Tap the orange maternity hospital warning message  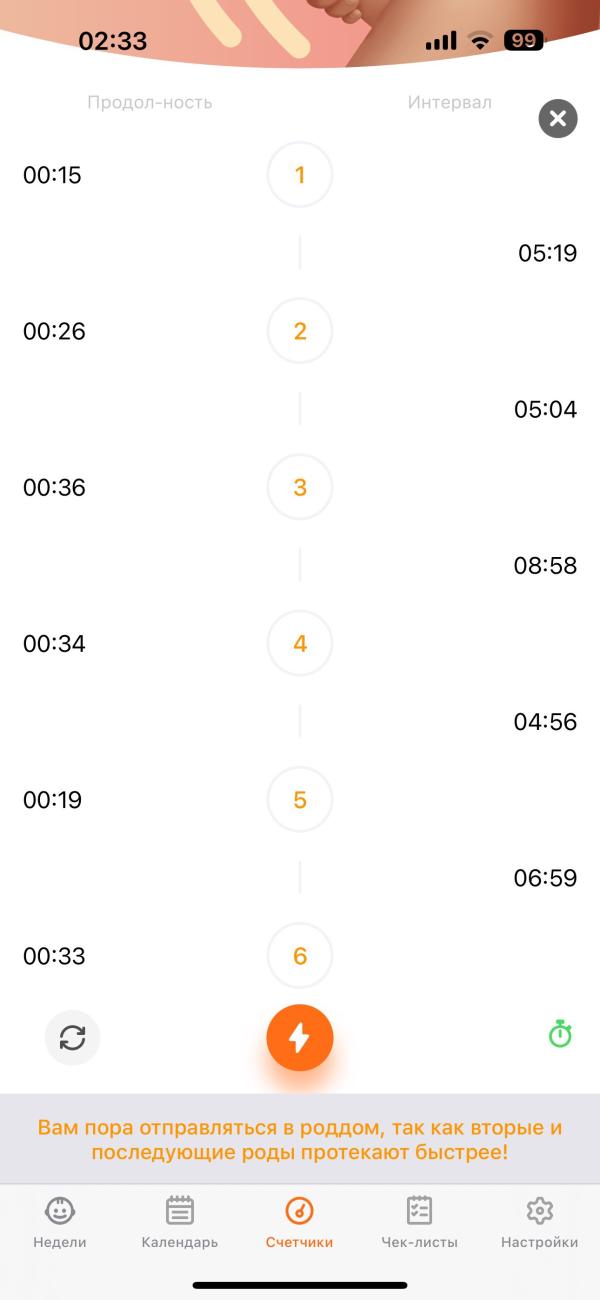point(300,1140)
